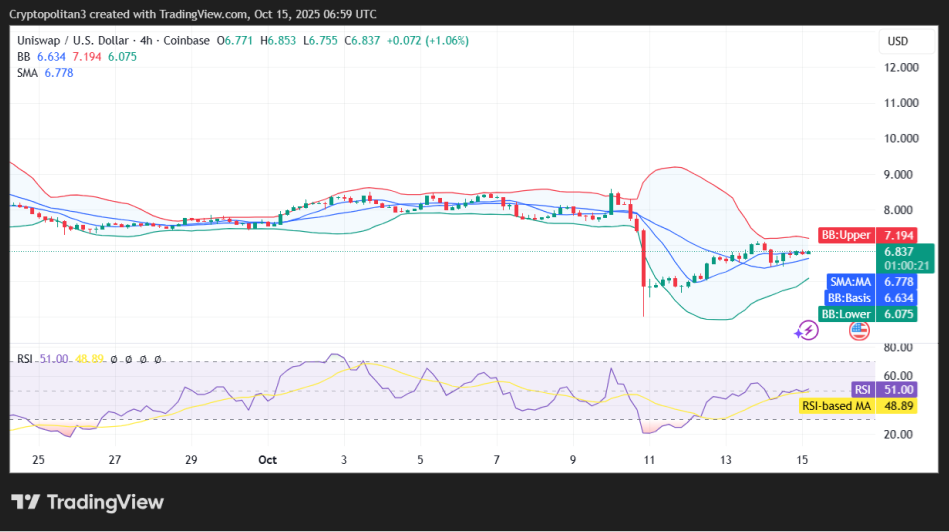Click the 12.000 level on price scale

click(x=897, y=67)
